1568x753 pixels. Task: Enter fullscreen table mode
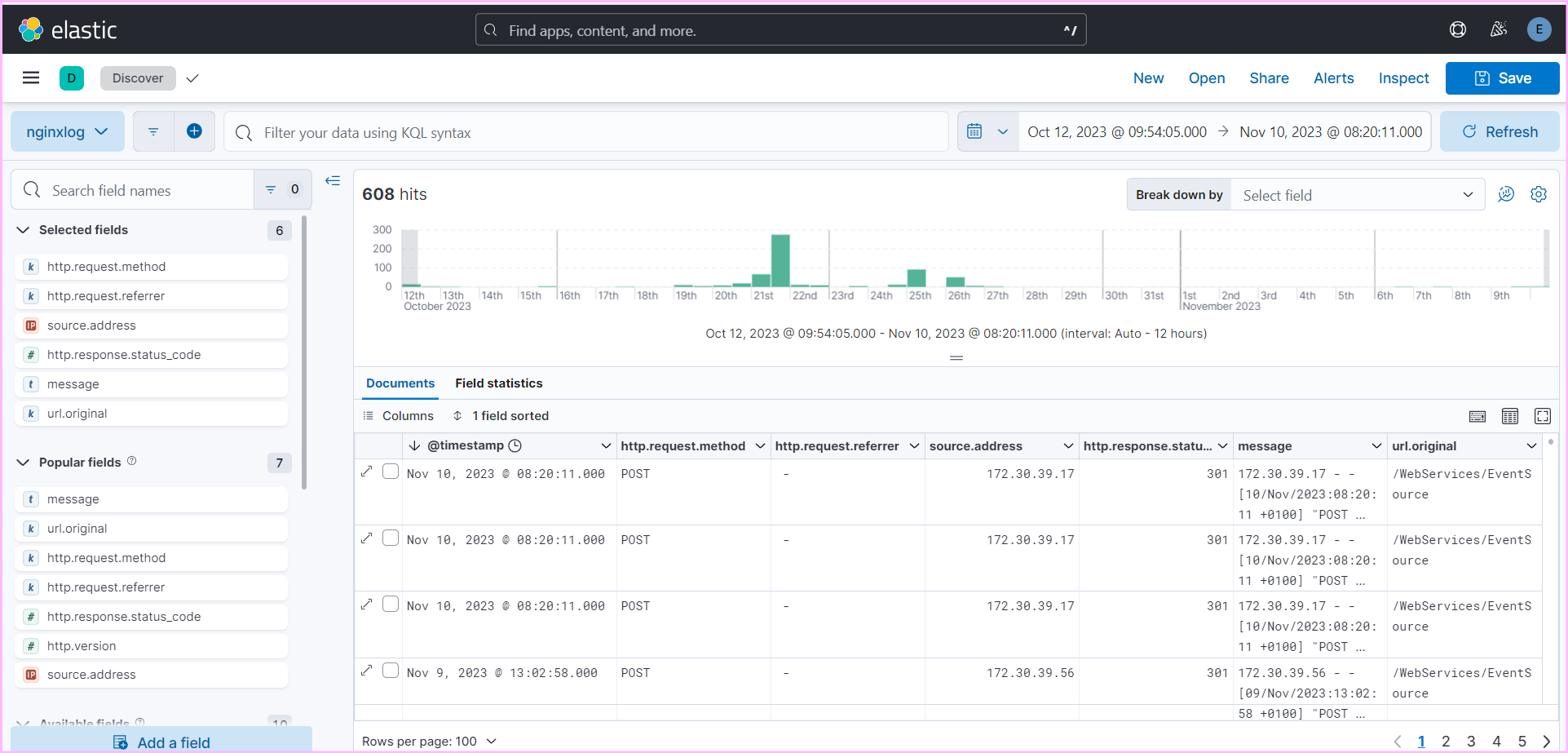[1543, 416]
